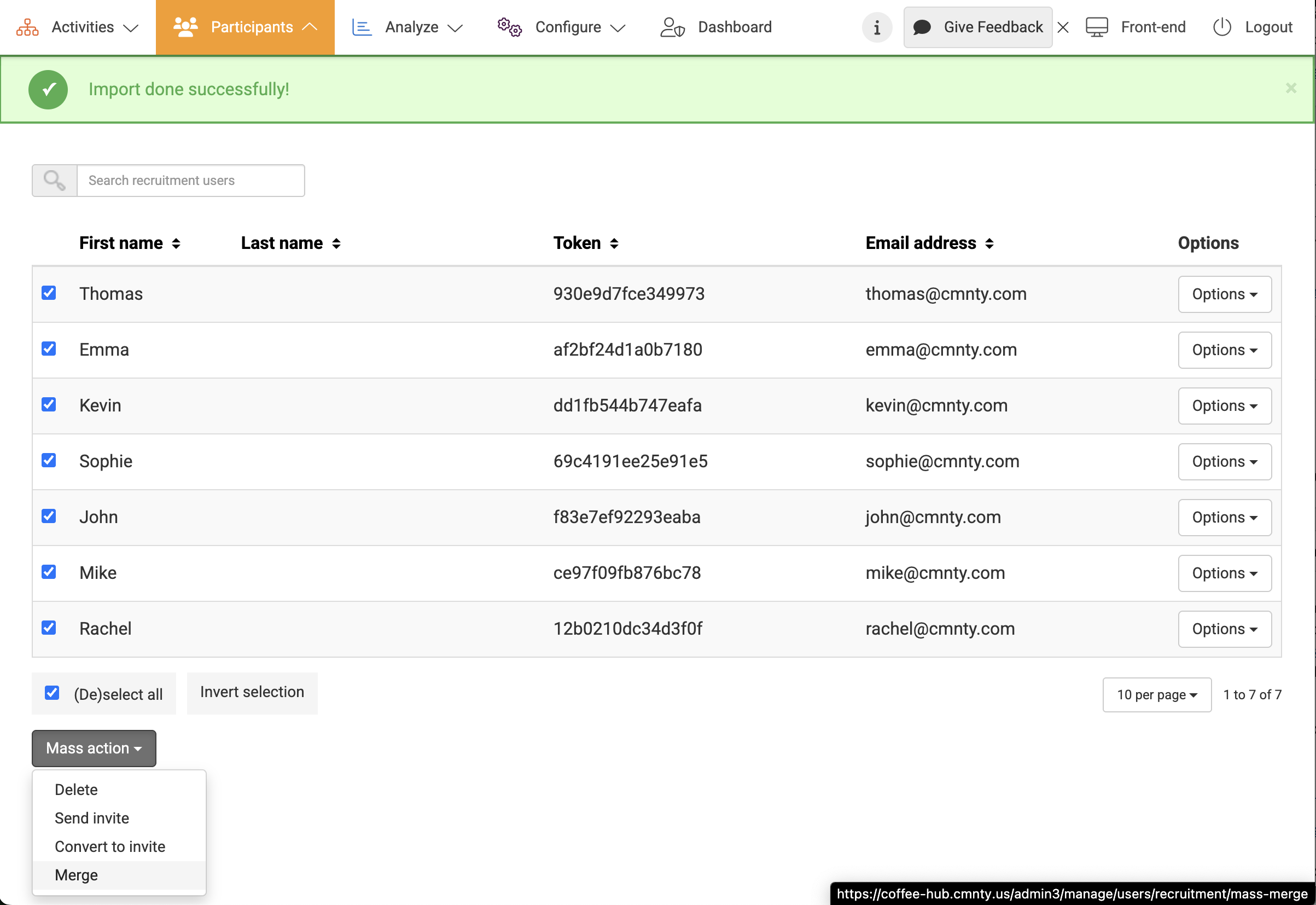Uncheck the checkbox for Sophie
Screen dimensions: 1316x905
tap(49, 460)
